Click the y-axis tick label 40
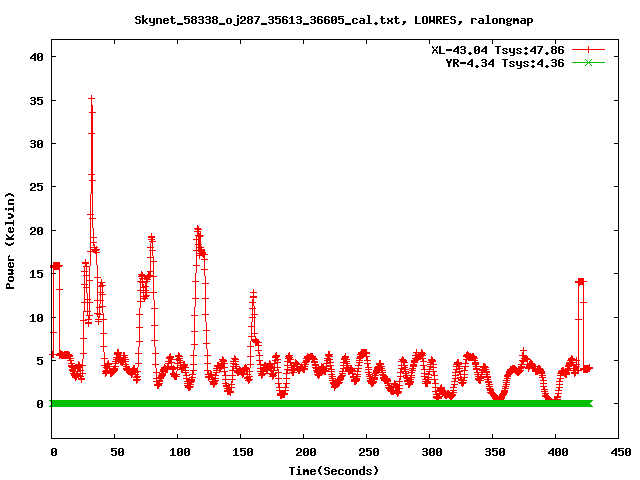Image resolution: width=640 pixels, height=480 pixels. tap(37, 57)
